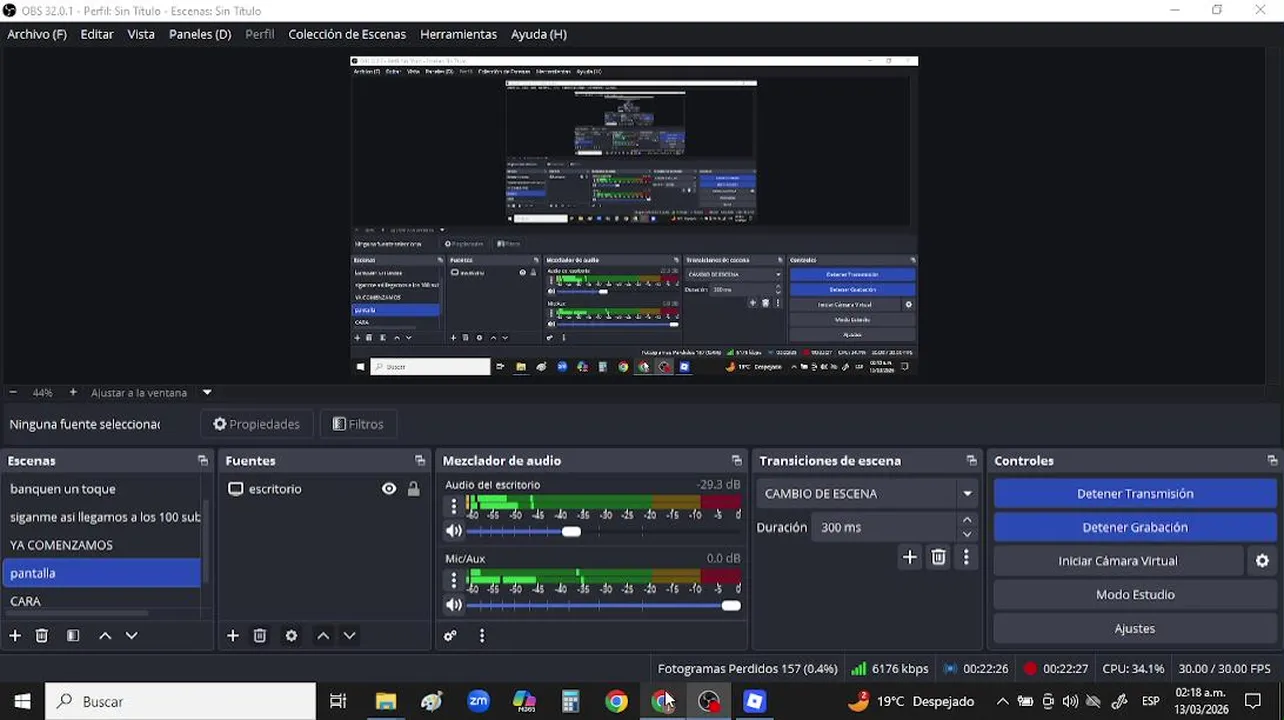This screenshot has height=720, width=1284.
Task: Open the Filtros button above the docks
Action: coord(358,424)
